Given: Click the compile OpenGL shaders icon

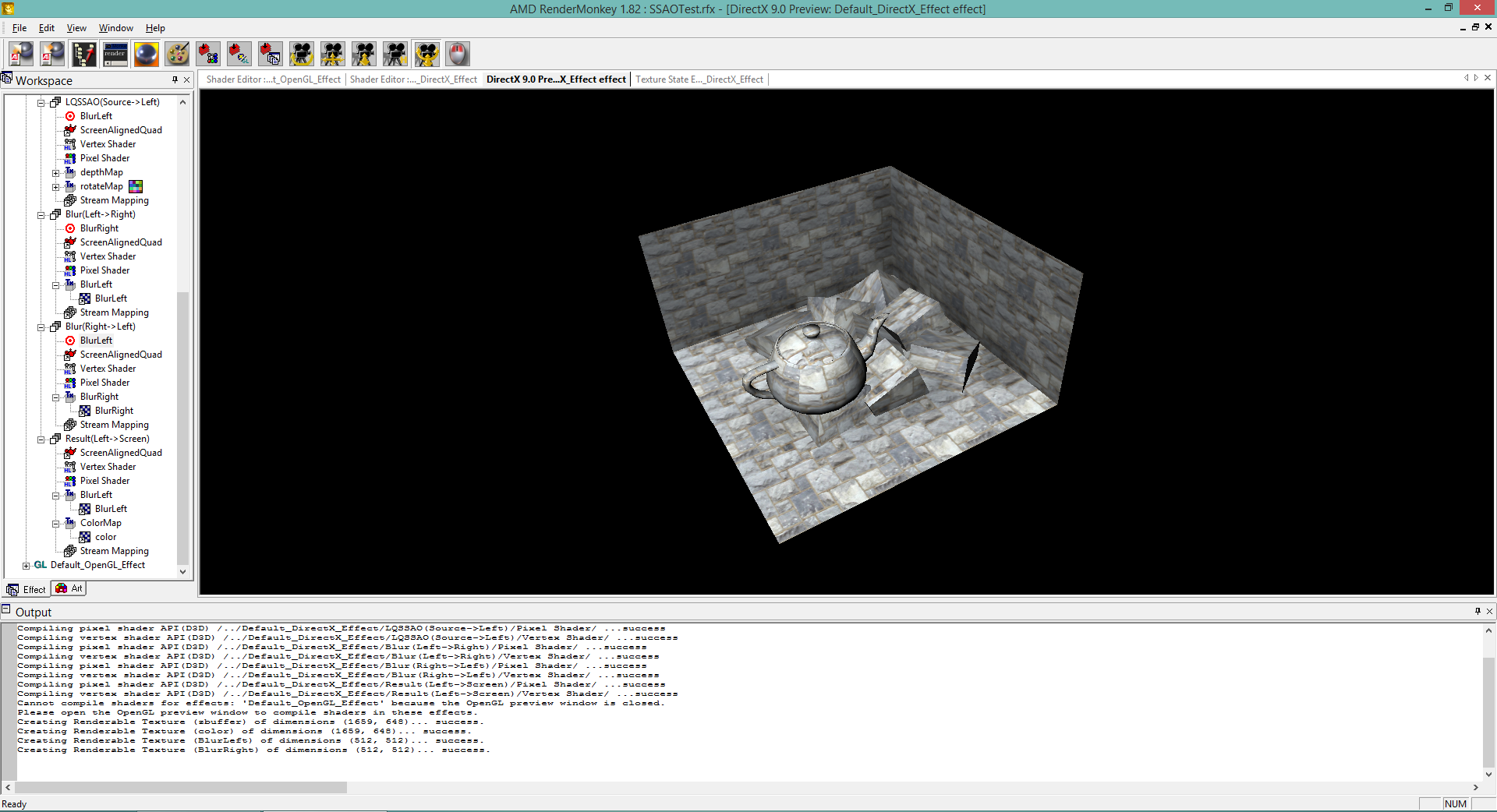Looking at the screenshot, I should tap(239, 54).
